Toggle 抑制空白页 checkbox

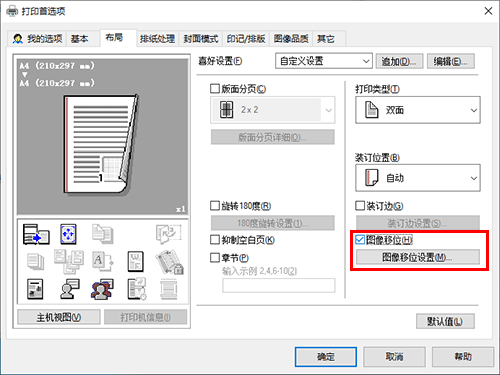pos(215,240)
